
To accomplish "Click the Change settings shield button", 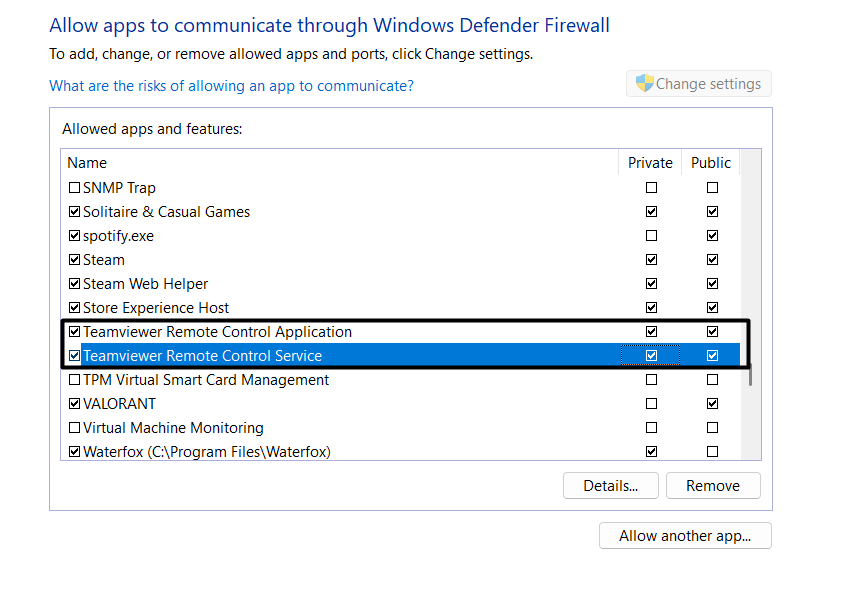I will tap(699, 84).
